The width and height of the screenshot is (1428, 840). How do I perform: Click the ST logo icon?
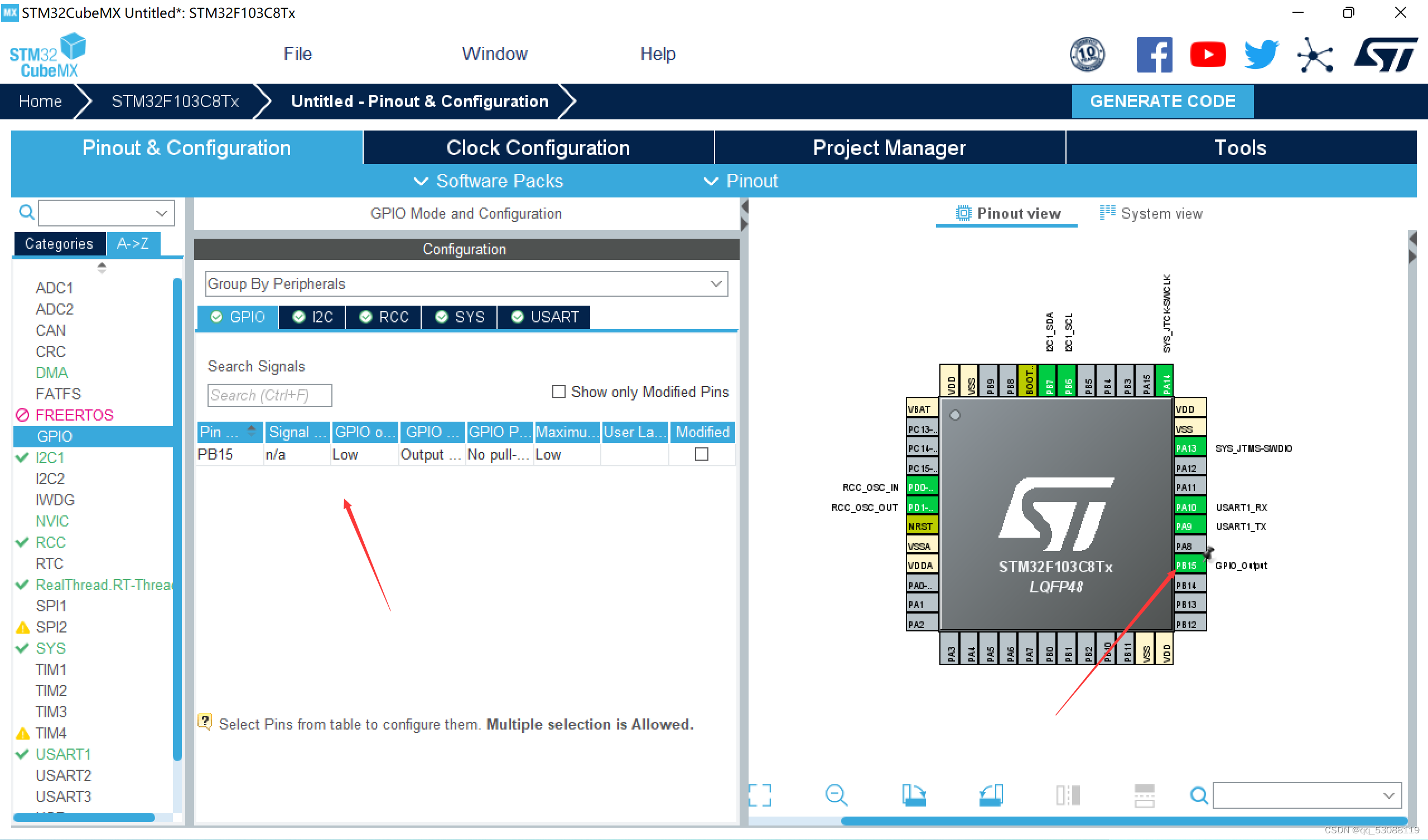coord(1386,55)
